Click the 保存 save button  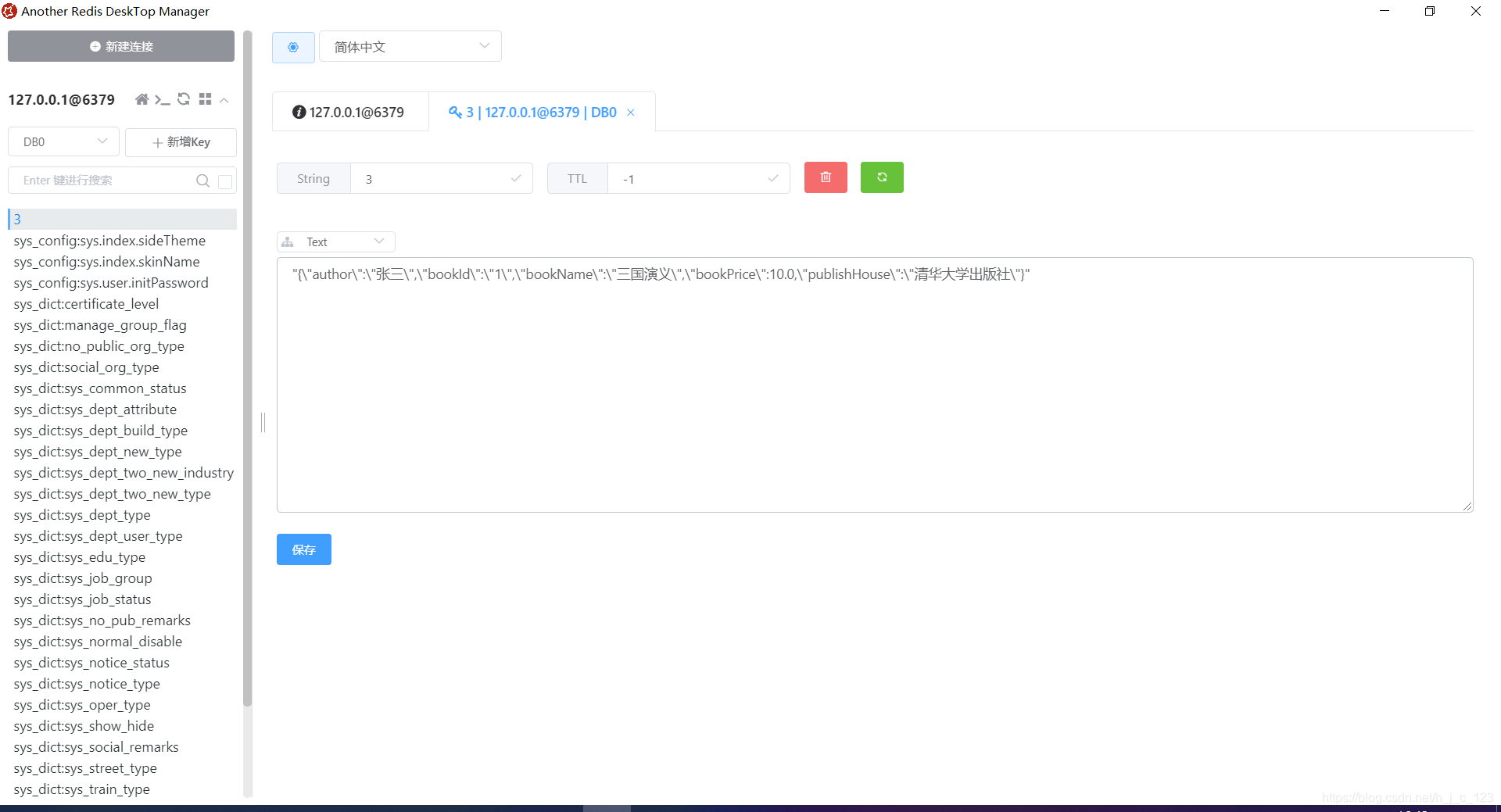tap(303, 549)
